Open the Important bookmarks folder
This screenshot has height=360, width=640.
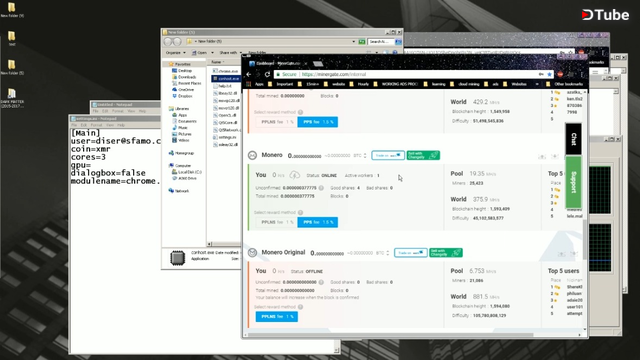coord(281,84)
